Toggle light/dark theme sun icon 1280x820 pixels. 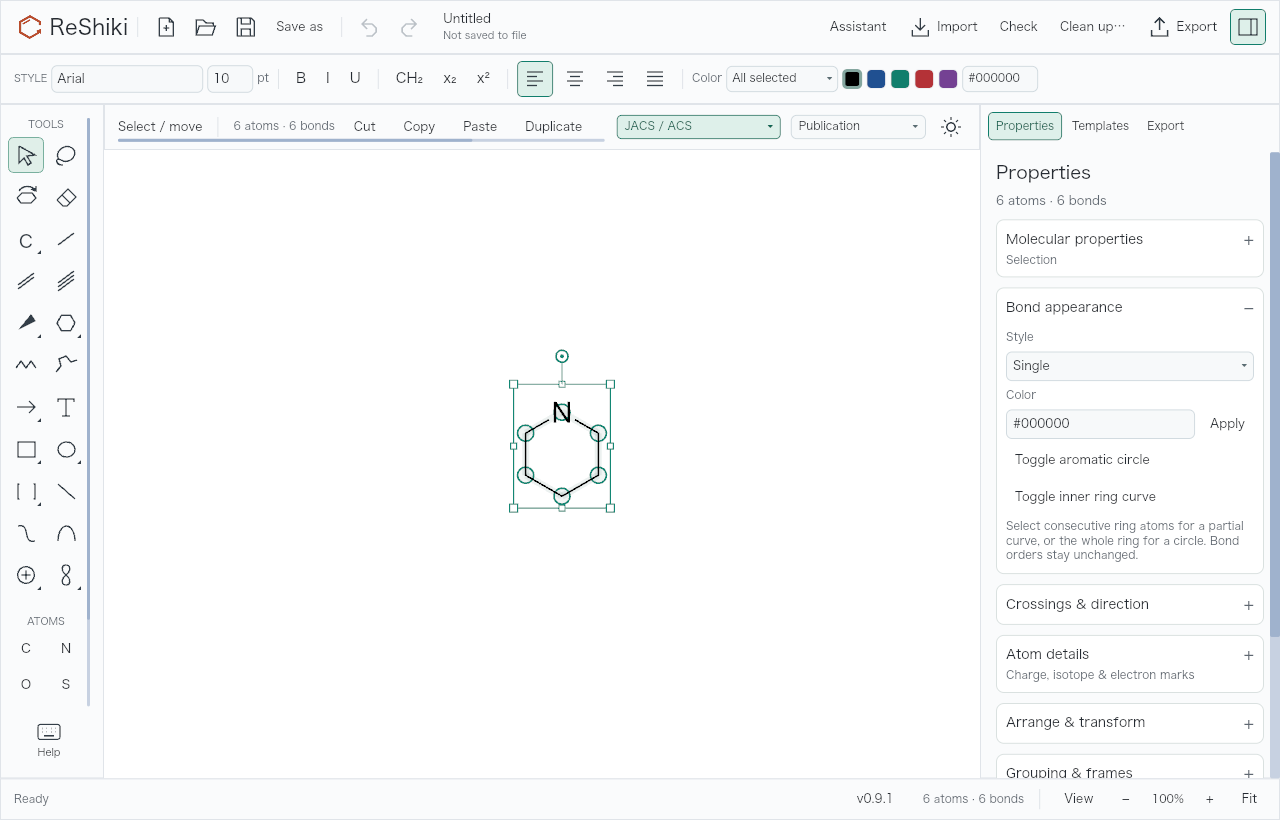[951, 127]
